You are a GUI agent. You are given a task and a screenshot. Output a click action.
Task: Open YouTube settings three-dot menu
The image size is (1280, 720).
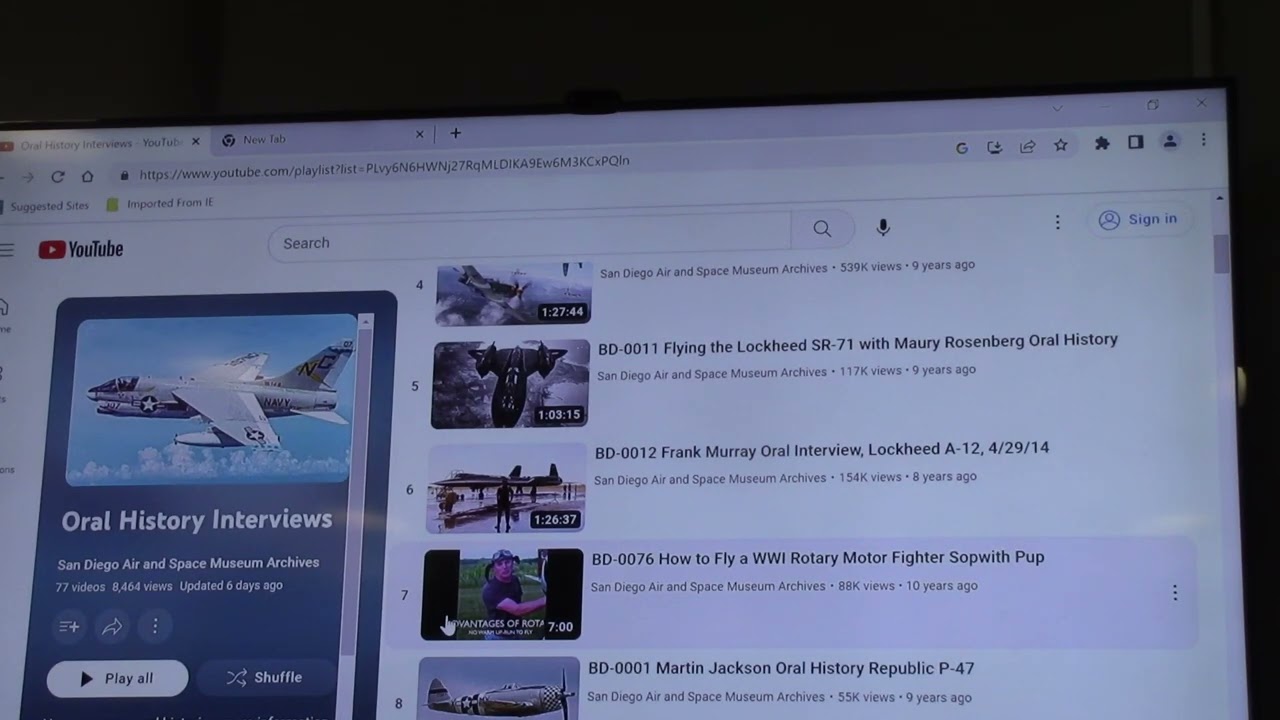(1057, 222)
